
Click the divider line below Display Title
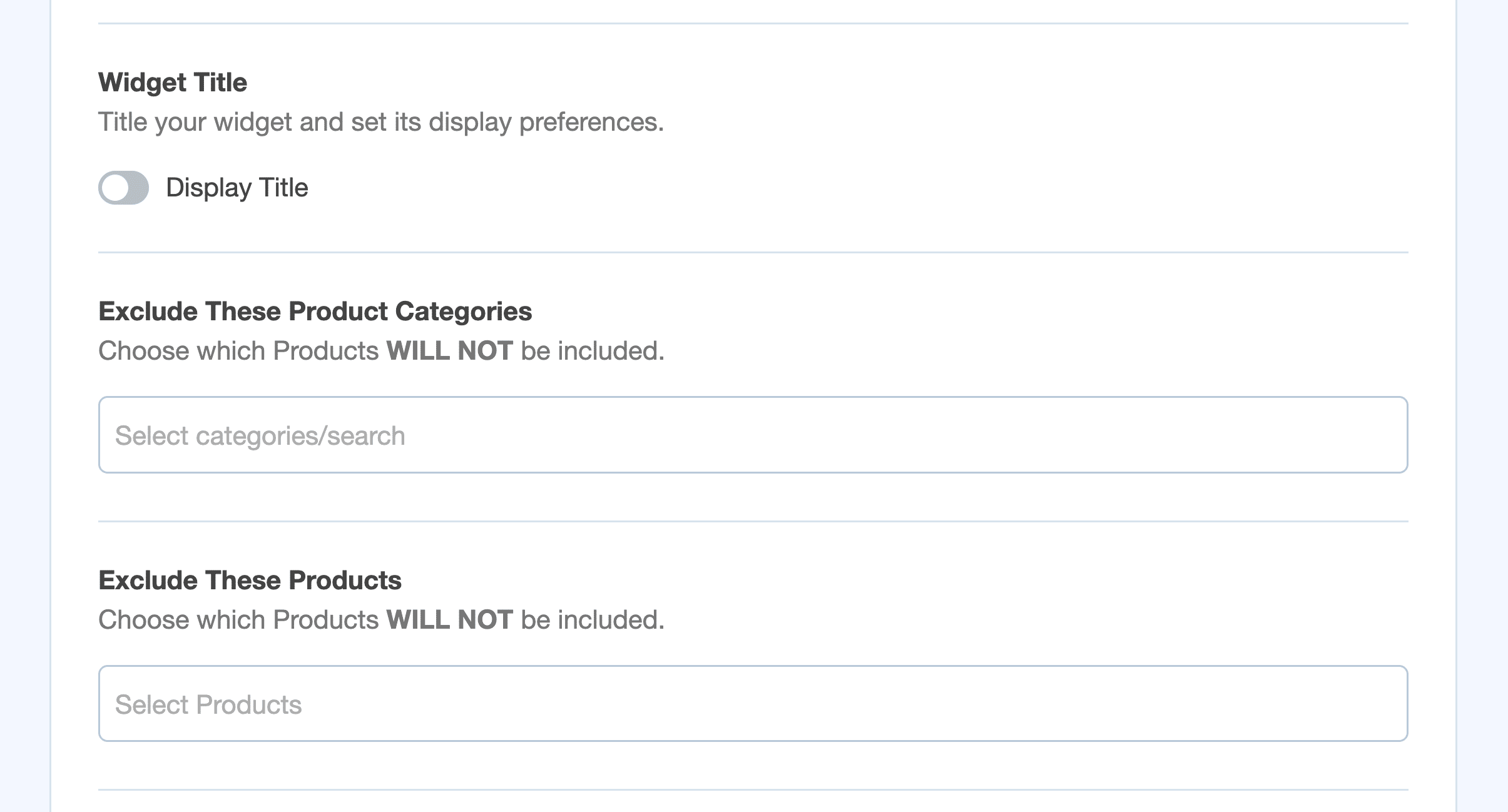point(753,253)
